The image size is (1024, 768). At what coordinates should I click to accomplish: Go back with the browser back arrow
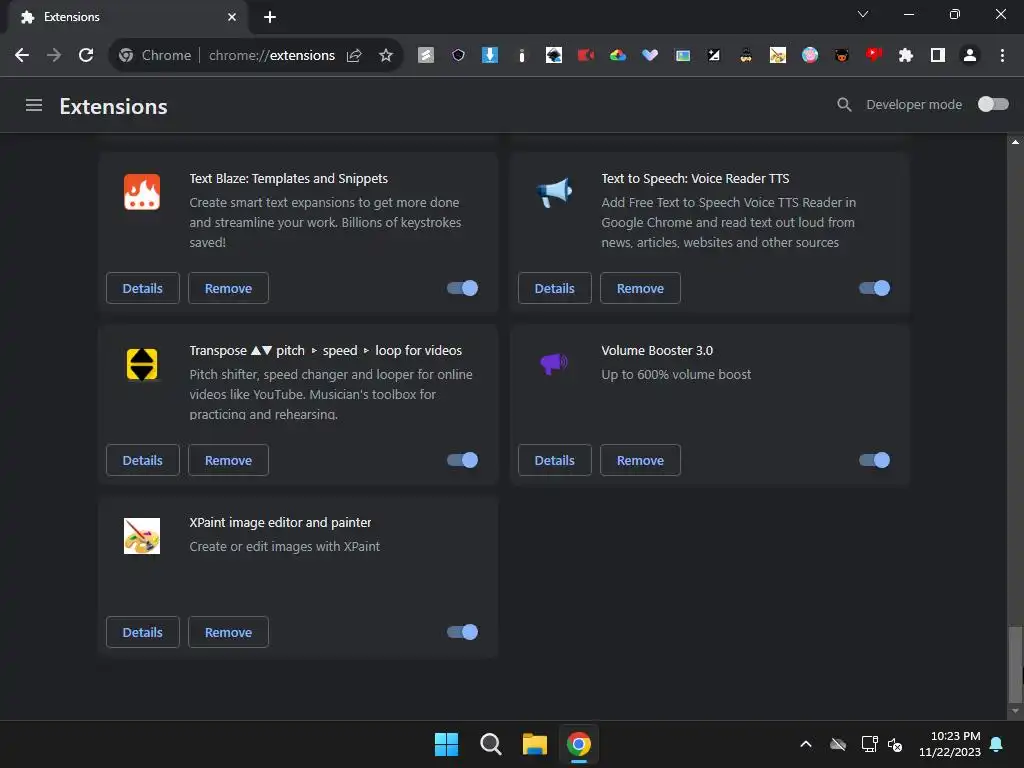[x=22, y=55]
